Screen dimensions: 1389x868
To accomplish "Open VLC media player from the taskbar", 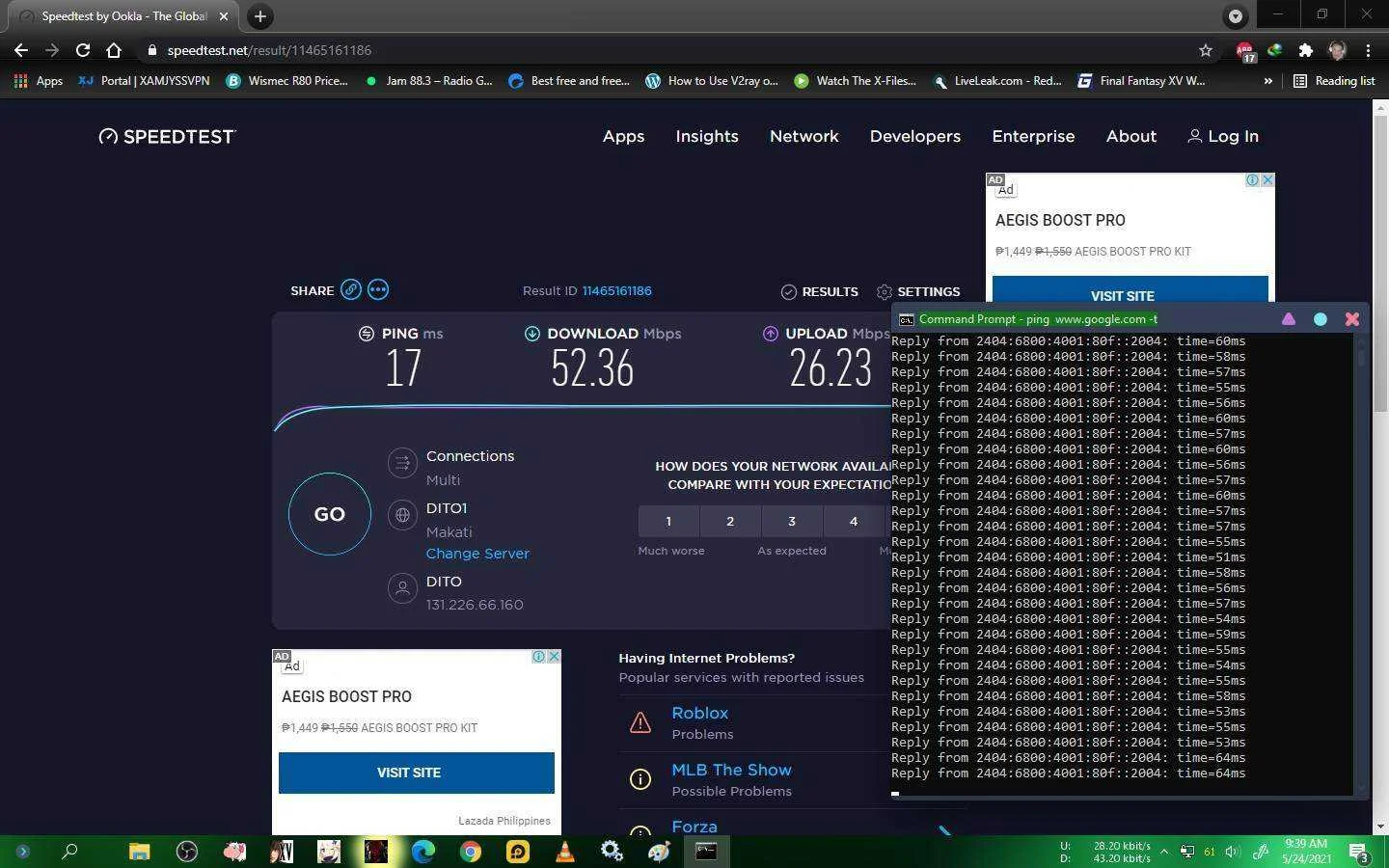I will click(x=565, y=852).
